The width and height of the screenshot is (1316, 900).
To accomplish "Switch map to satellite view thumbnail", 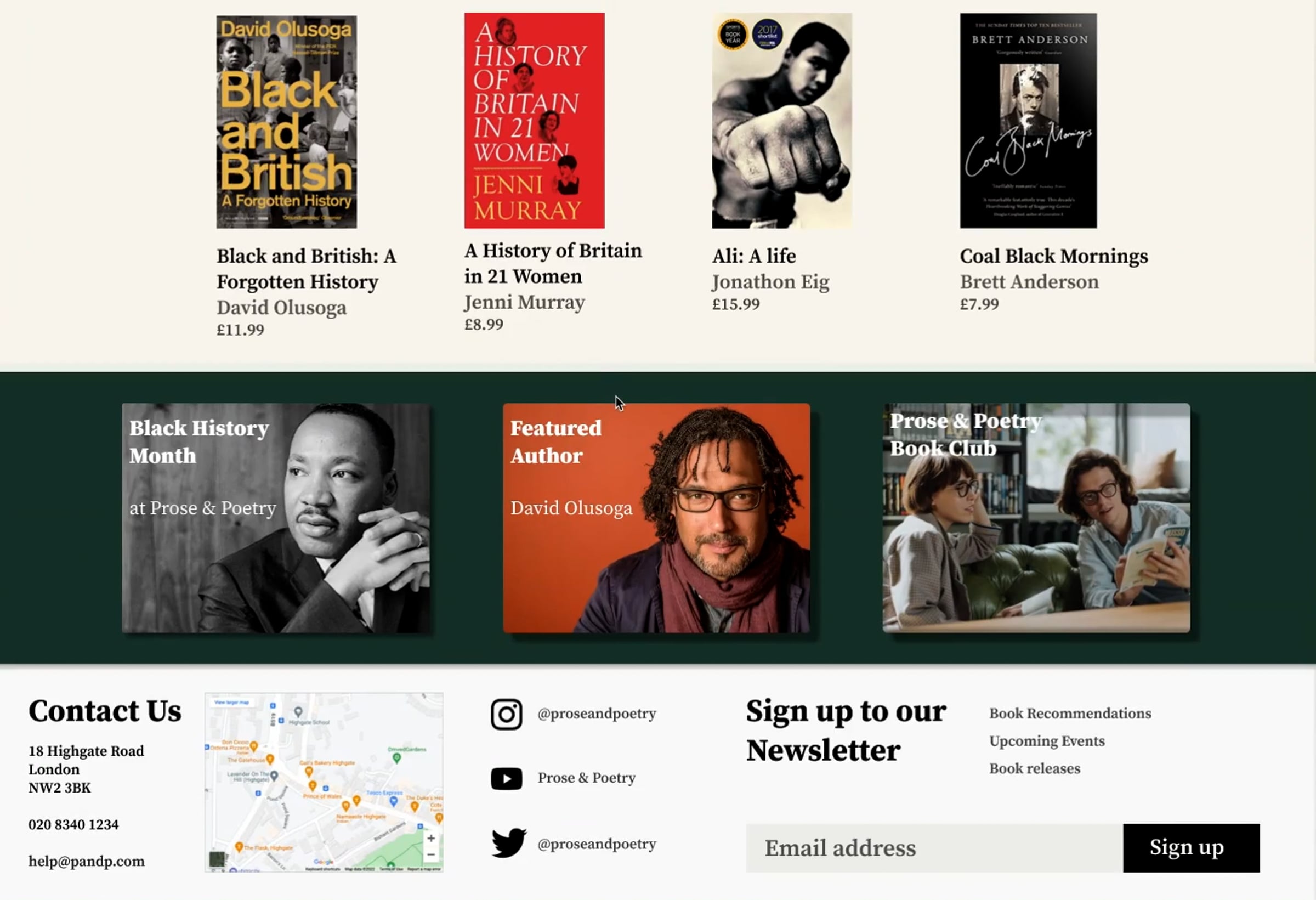I will [217, 859].
